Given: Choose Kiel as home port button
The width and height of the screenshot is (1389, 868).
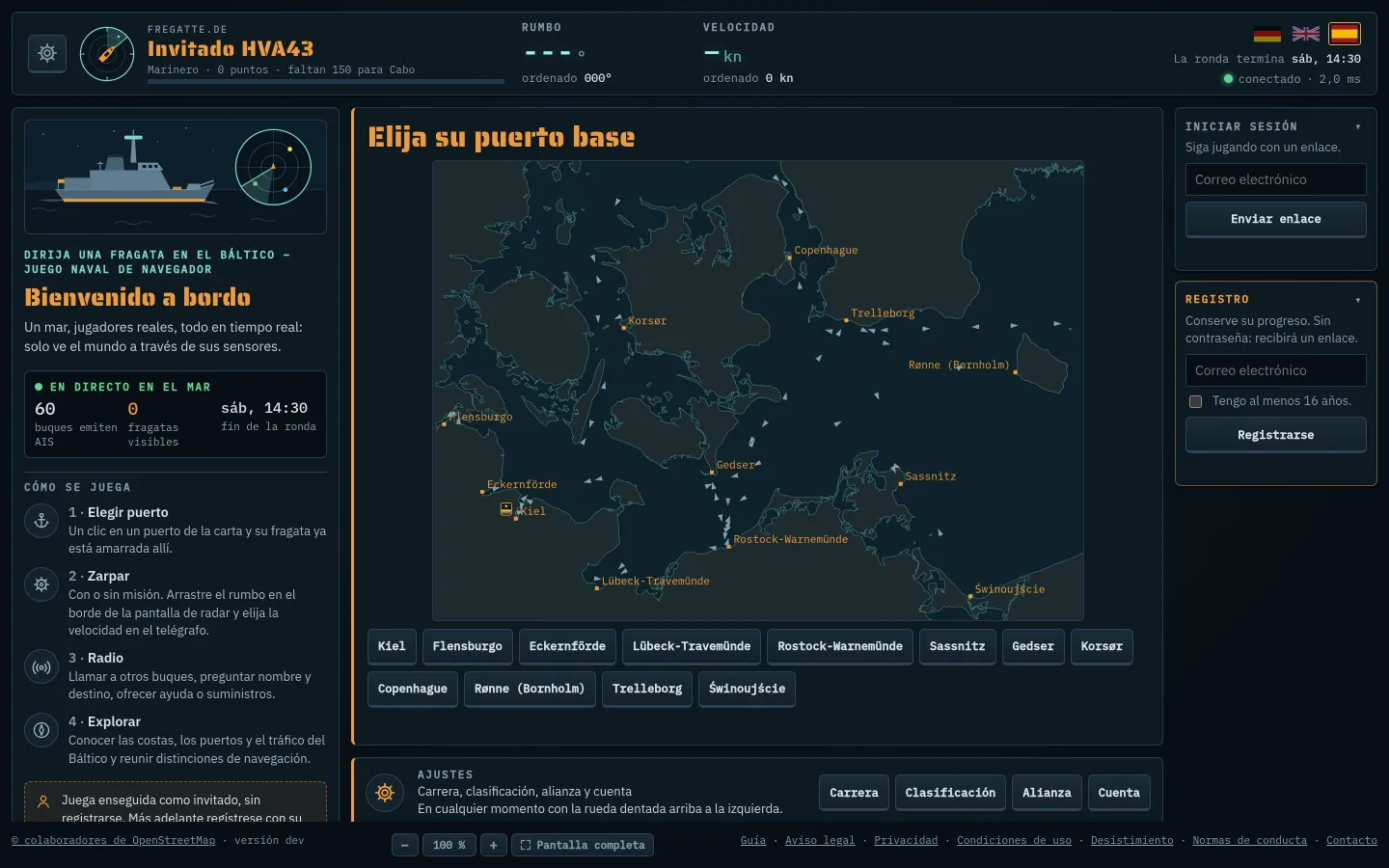Looking at the screenshot, I should tap(392, 646).
